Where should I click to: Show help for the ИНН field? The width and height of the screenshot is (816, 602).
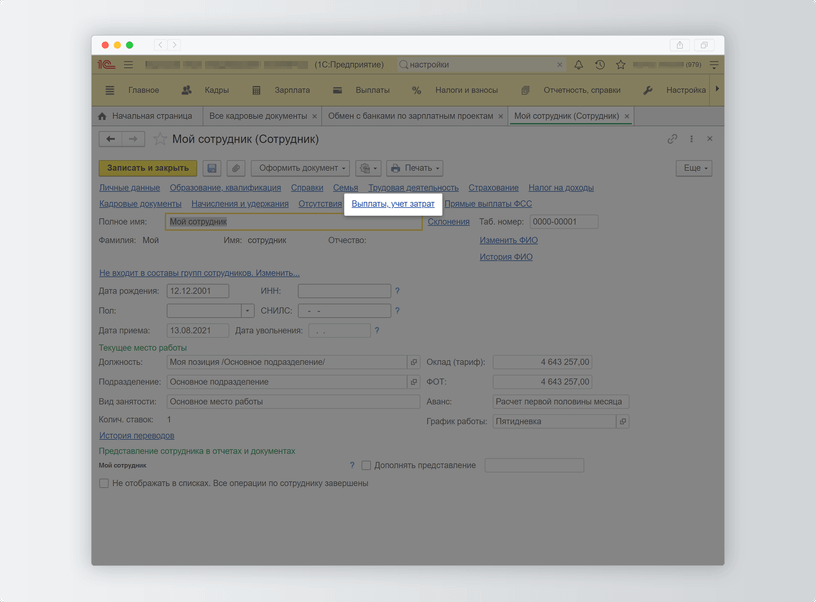(397, 291)
